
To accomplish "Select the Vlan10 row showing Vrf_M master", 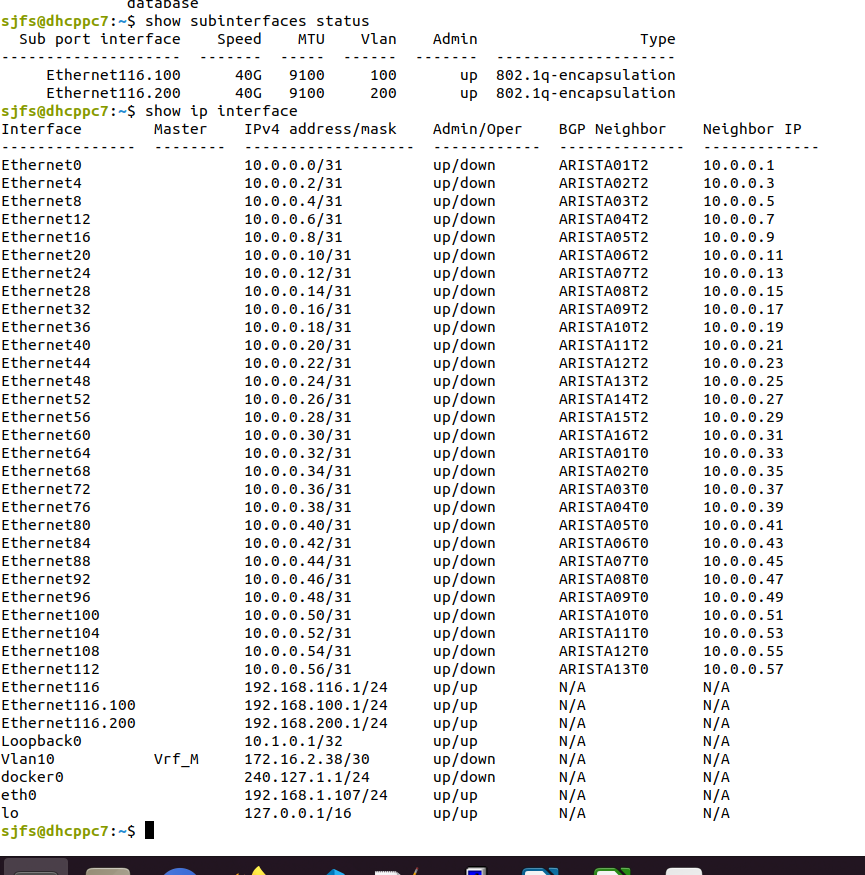I will [100, 759].
